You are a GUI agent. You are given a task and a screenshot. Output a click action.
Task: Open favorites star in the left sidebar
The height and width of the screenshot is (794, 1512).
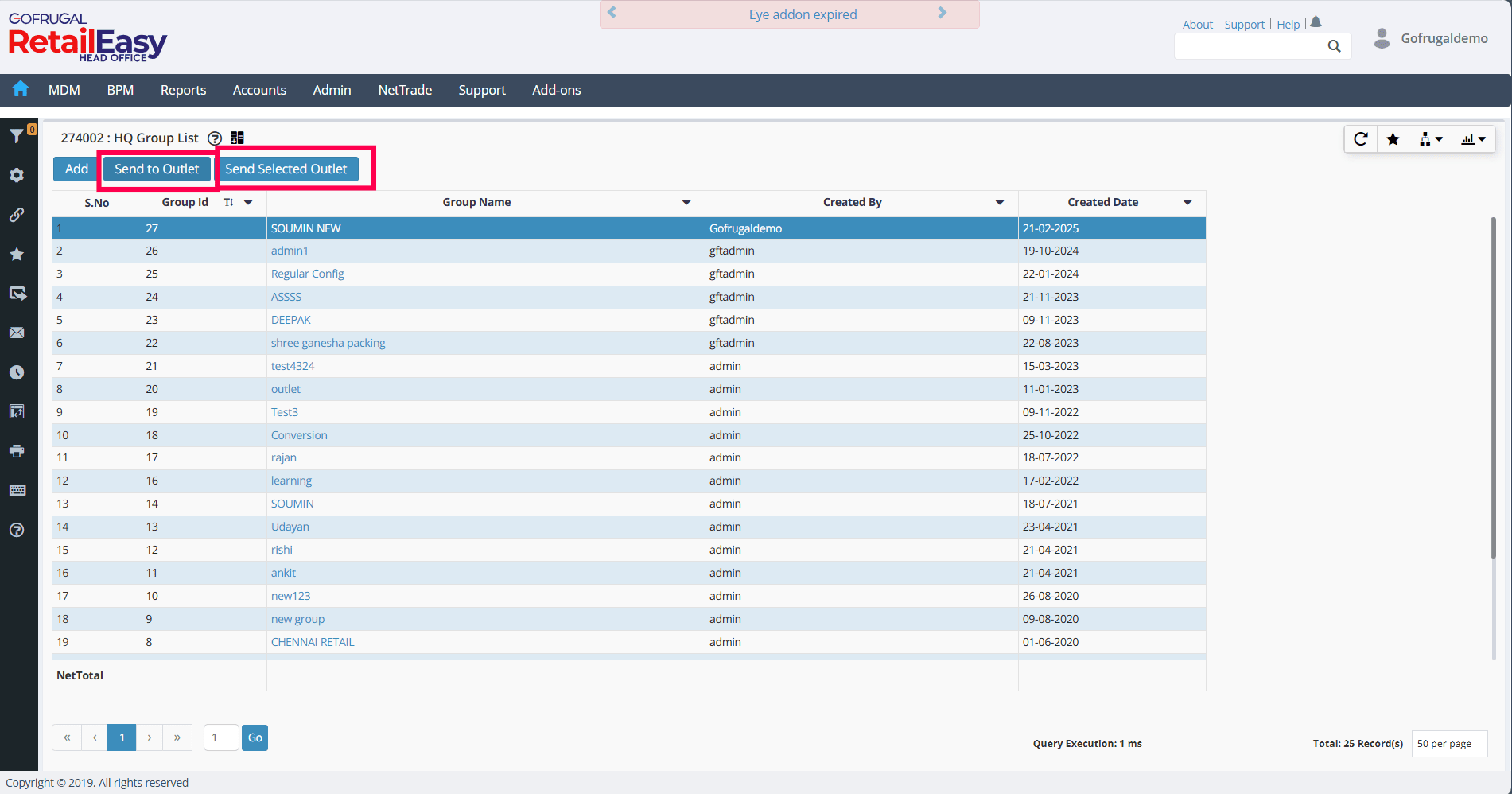click(x=17, y=254)
